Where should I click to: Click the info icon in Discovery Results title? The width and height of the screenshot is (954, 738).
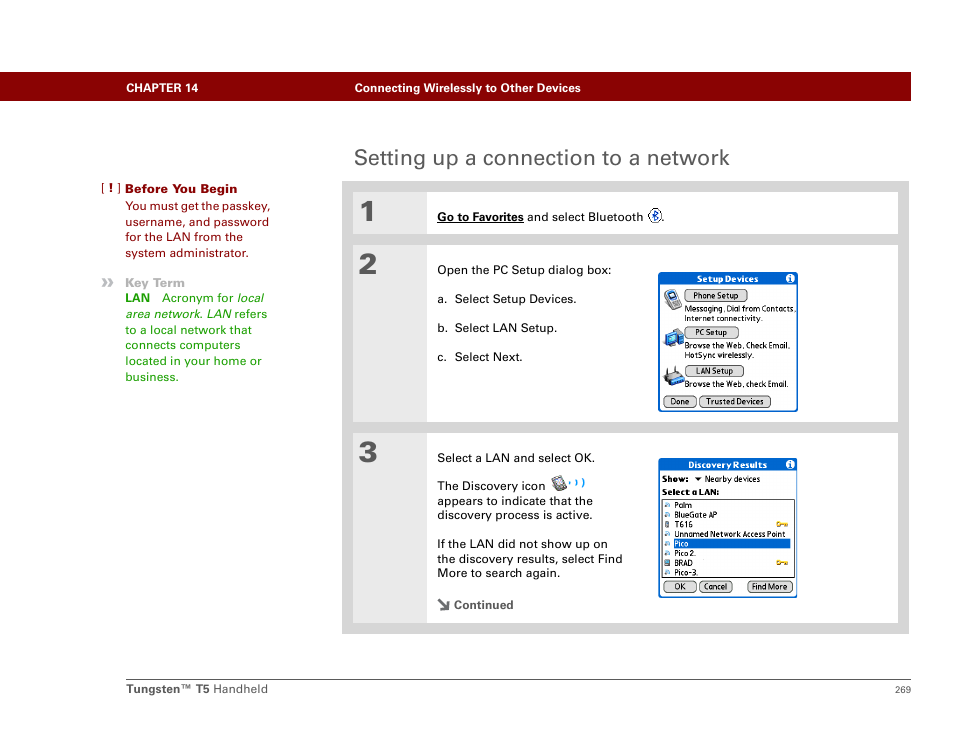[x=790, y=464]
